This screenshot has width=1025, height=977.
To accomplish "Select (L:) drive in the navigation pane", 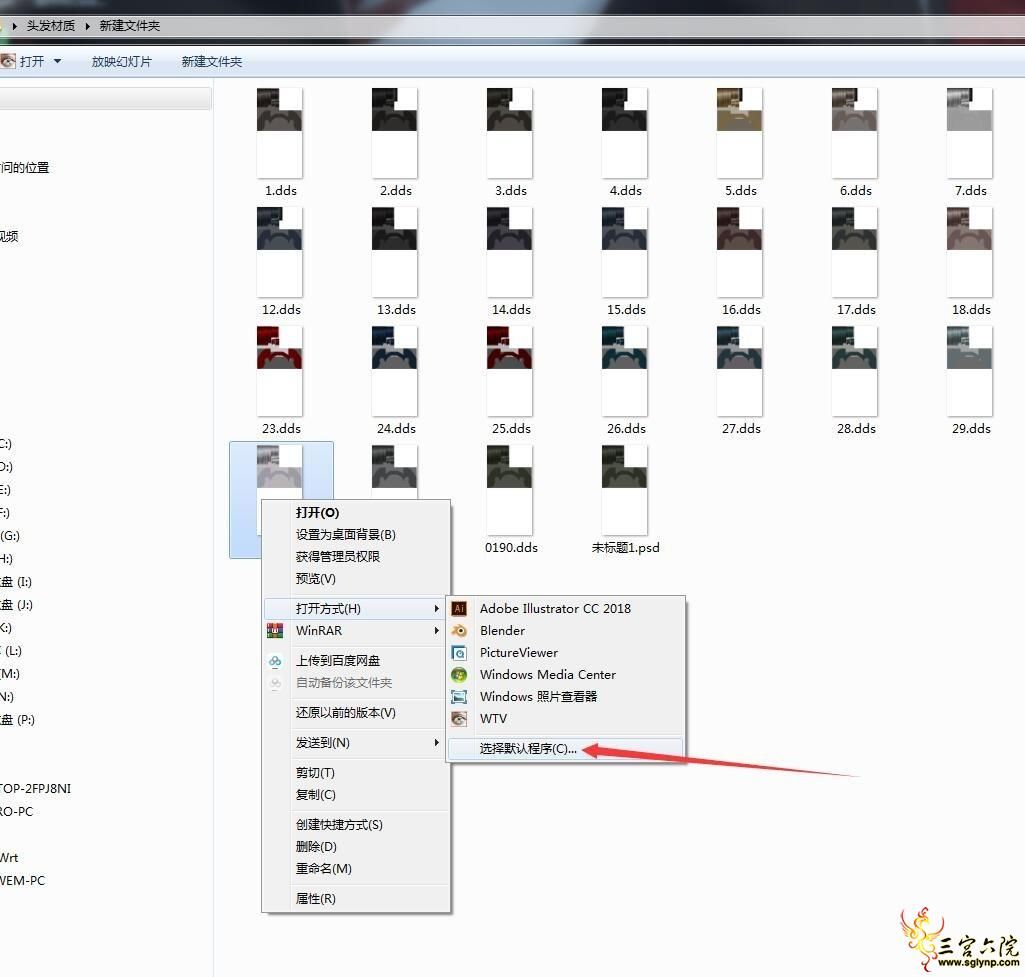I will pos(12,651).
